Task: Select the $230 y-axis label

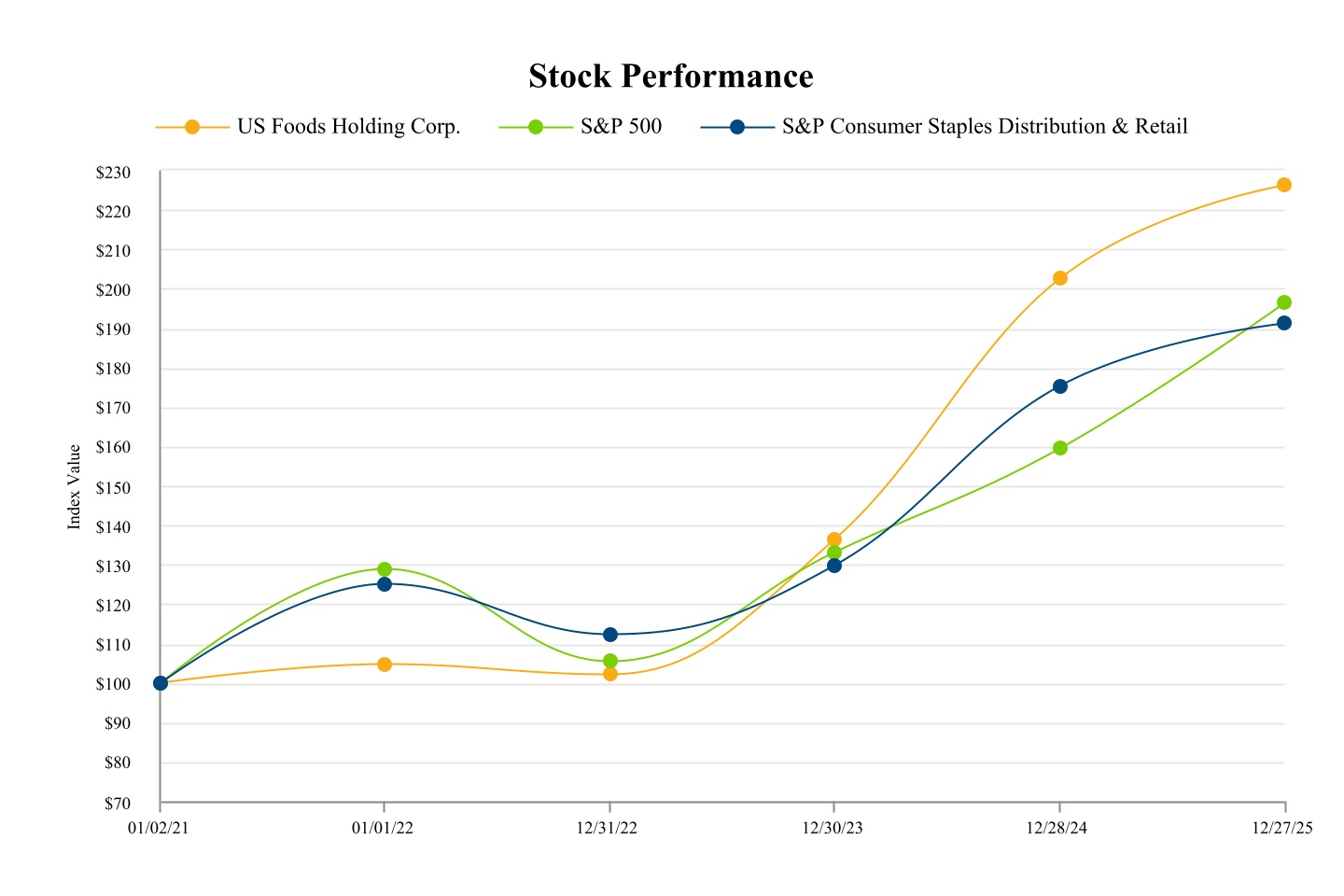Action: (x=112, y=173)
